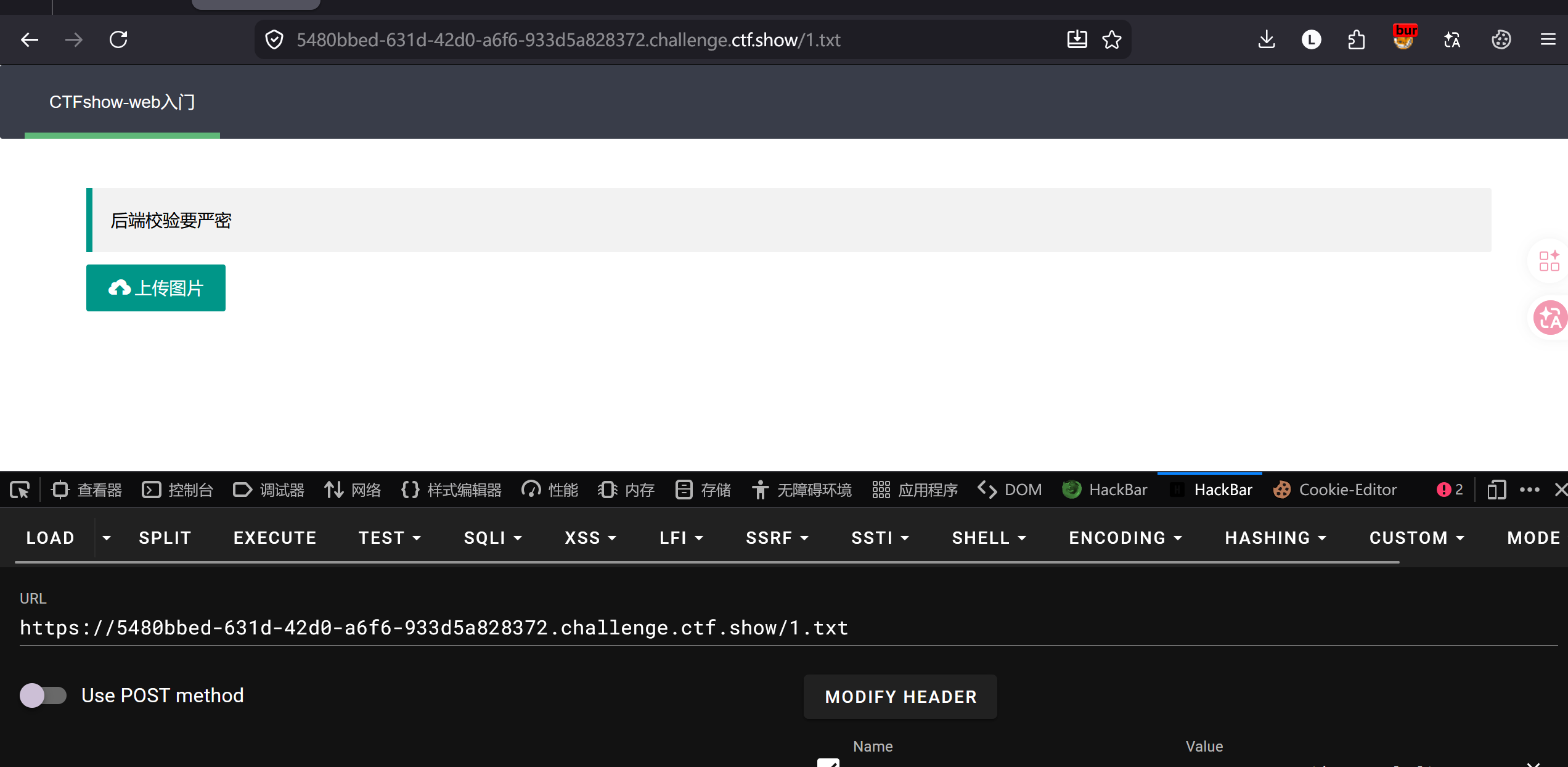Remove the header row with the X
Viewport: 1568px width, 767px height.
tap(1533, 763)
